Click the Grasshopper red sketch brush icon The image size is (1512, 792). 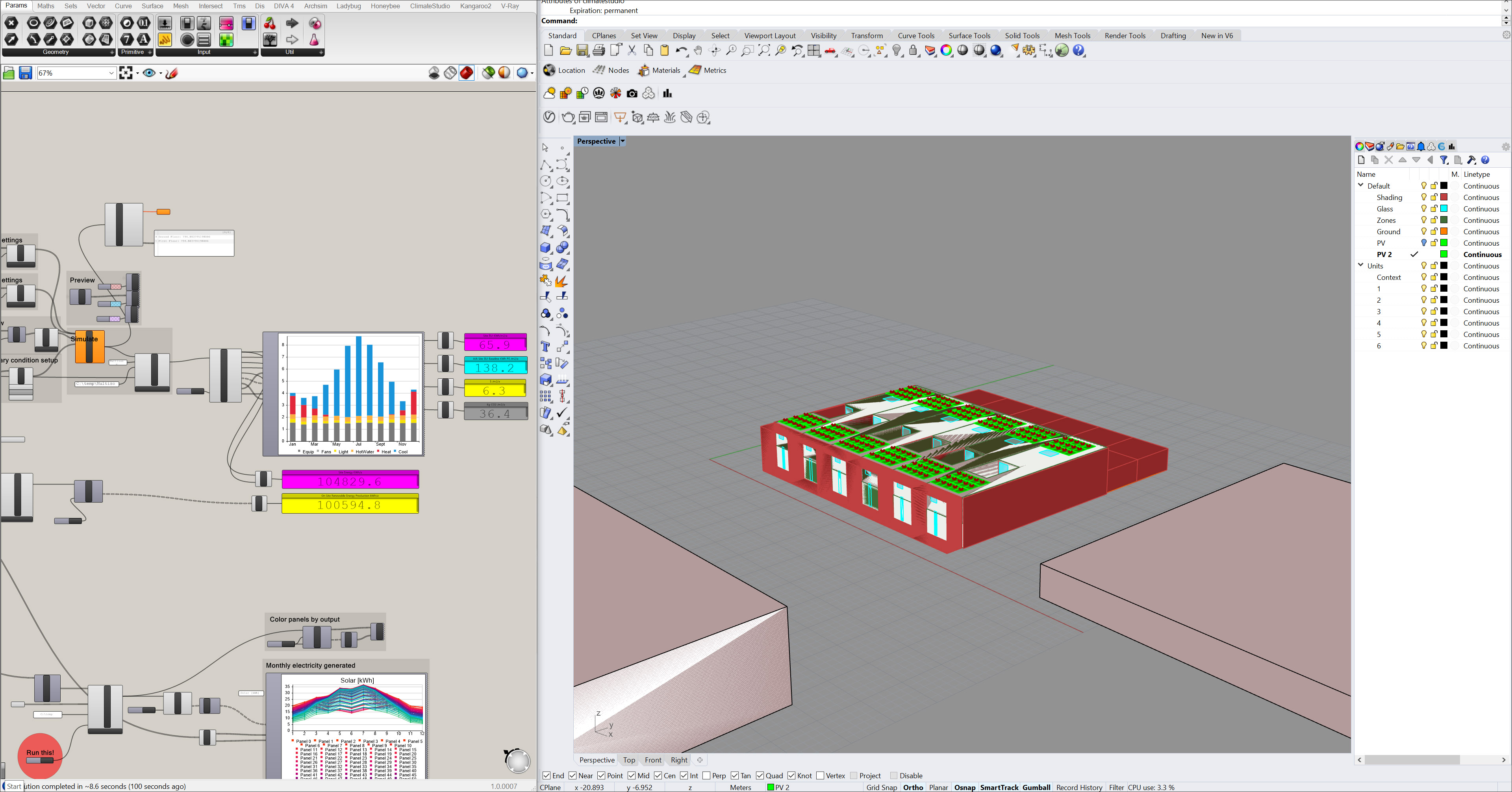pos(171,73)
